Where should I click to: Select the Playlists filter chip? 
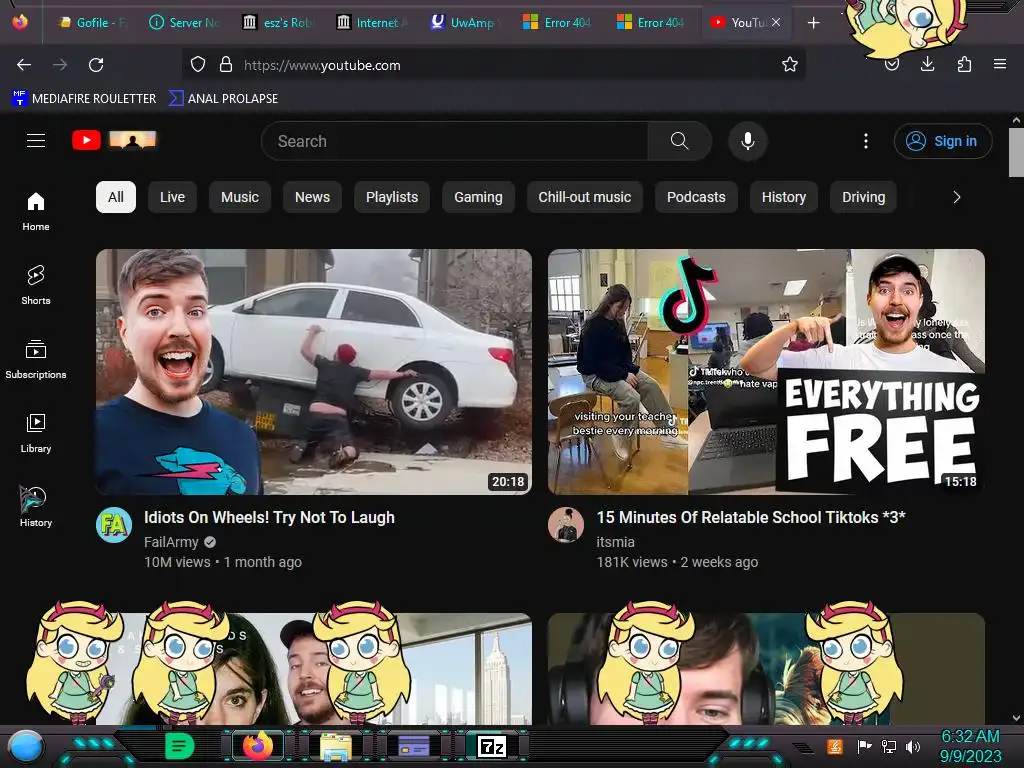(x=392, y=197)
